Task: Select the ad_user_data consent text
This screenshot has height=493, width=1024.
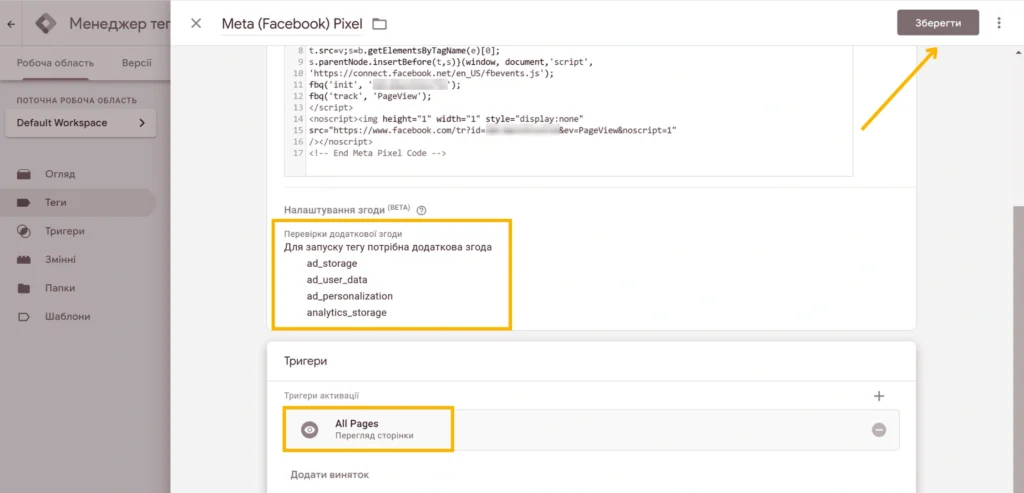Action: [337, 280]
